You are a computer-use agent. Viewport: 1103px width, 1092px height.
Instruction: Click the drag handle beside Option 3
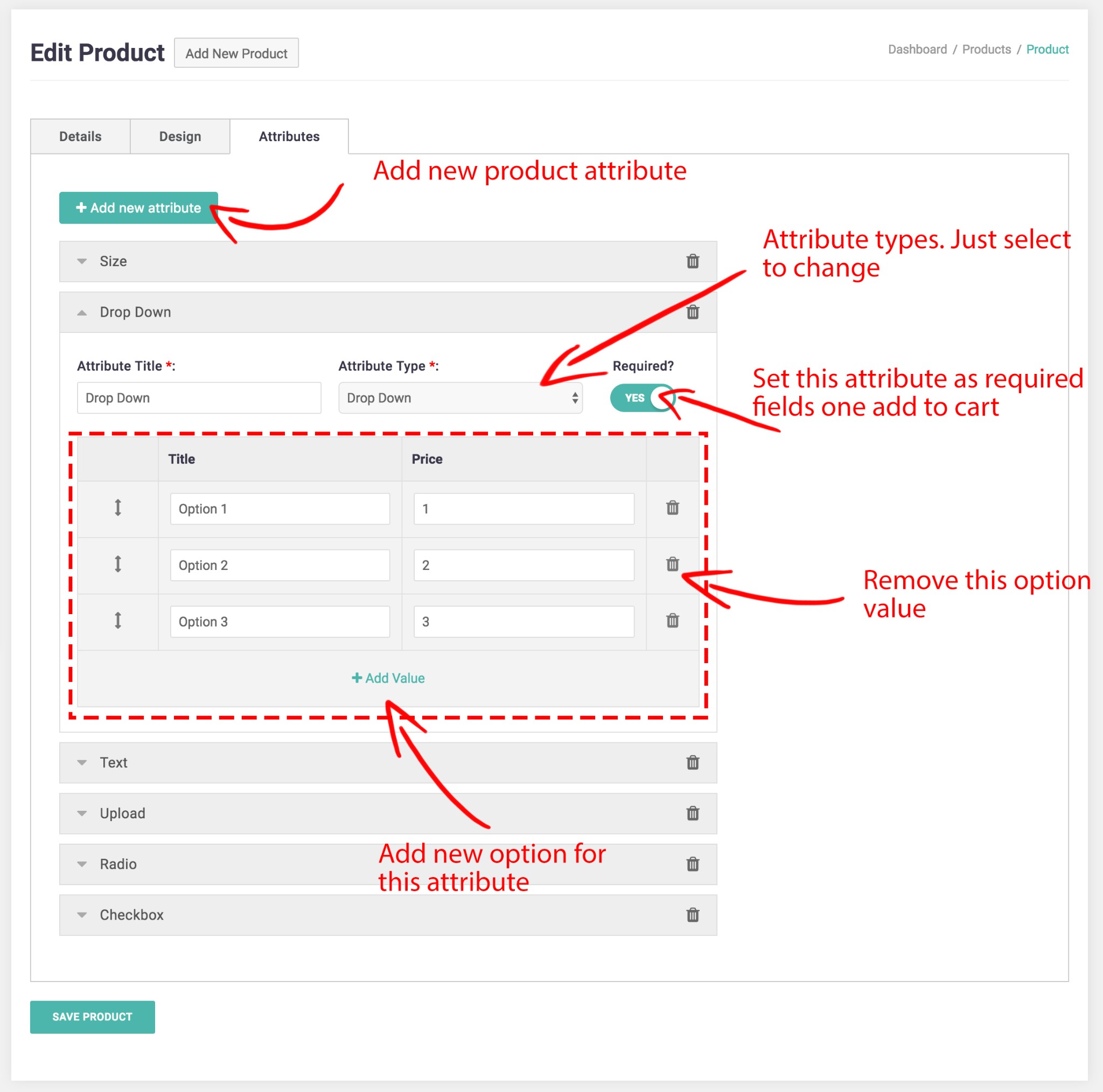click(117, 621)
